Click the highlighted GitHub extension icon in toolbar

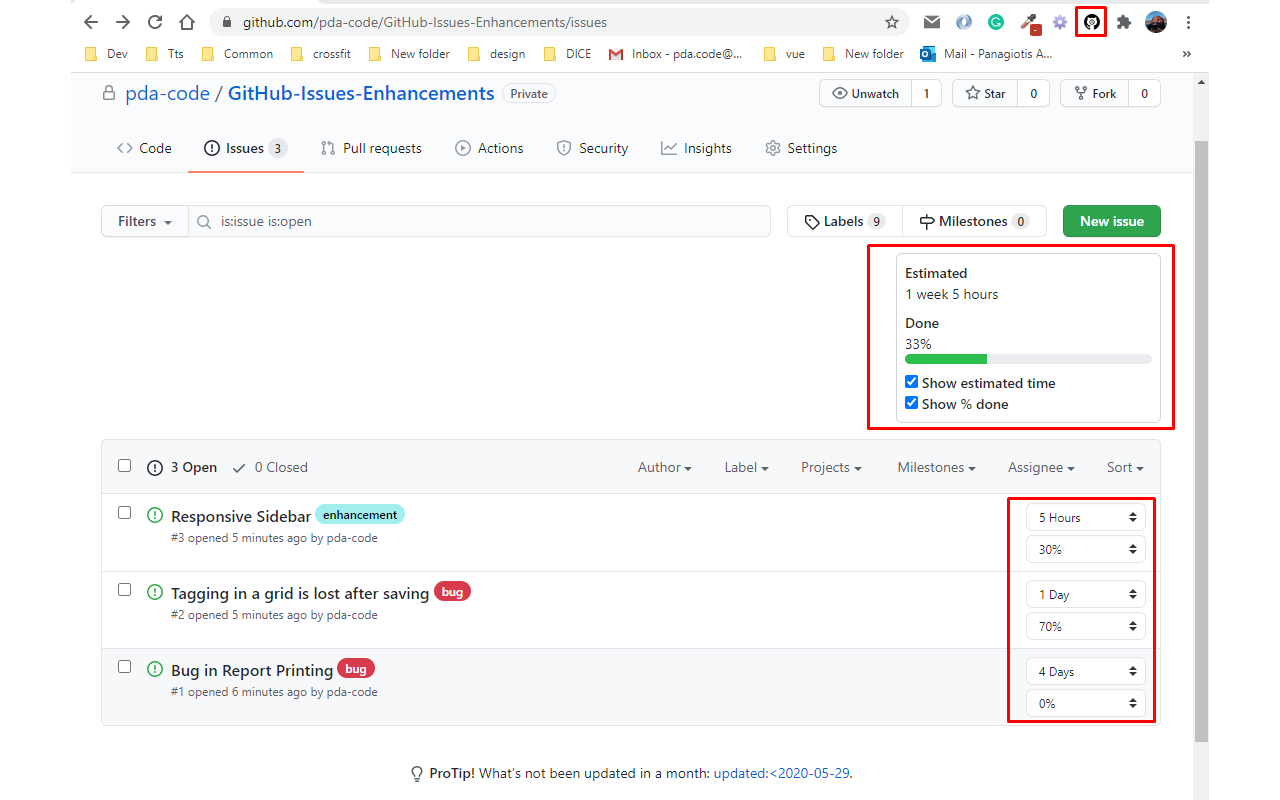coord(1090,22)
